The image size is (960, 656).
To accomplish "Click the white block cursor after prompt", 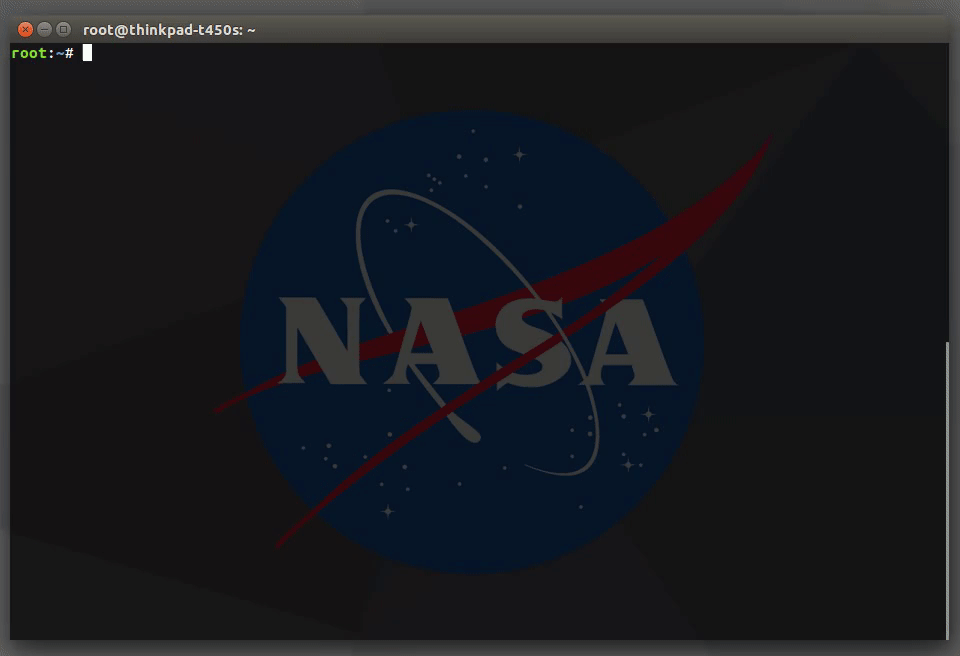I will [88, 53].
